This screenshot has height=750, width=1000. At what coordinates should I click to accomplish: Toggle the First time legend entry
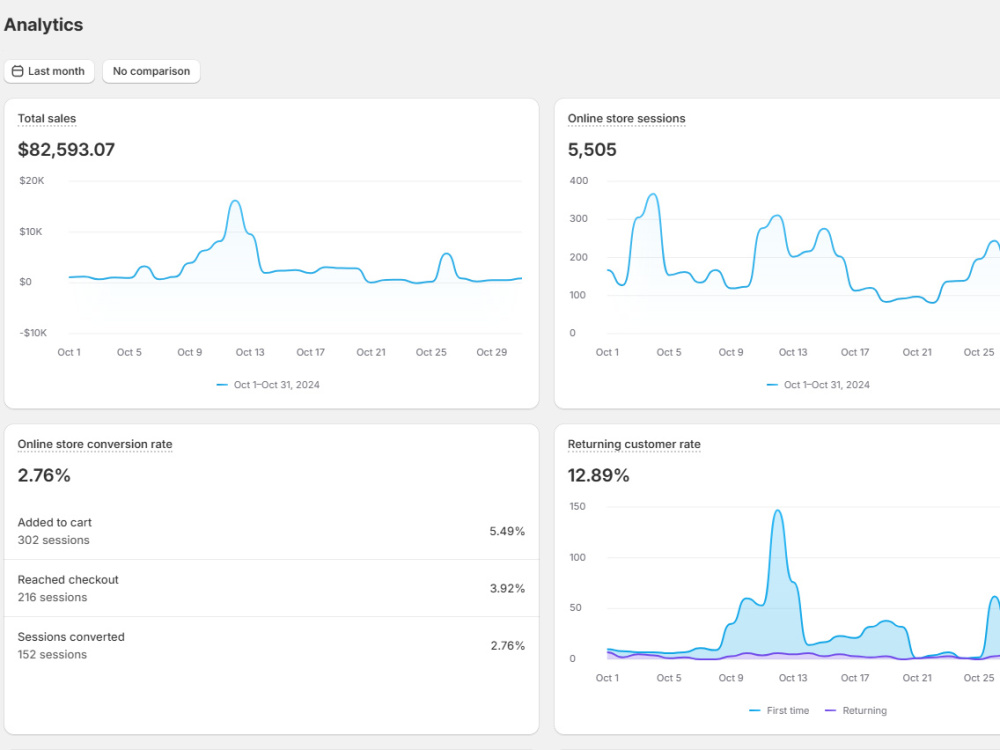click(779, 711)
